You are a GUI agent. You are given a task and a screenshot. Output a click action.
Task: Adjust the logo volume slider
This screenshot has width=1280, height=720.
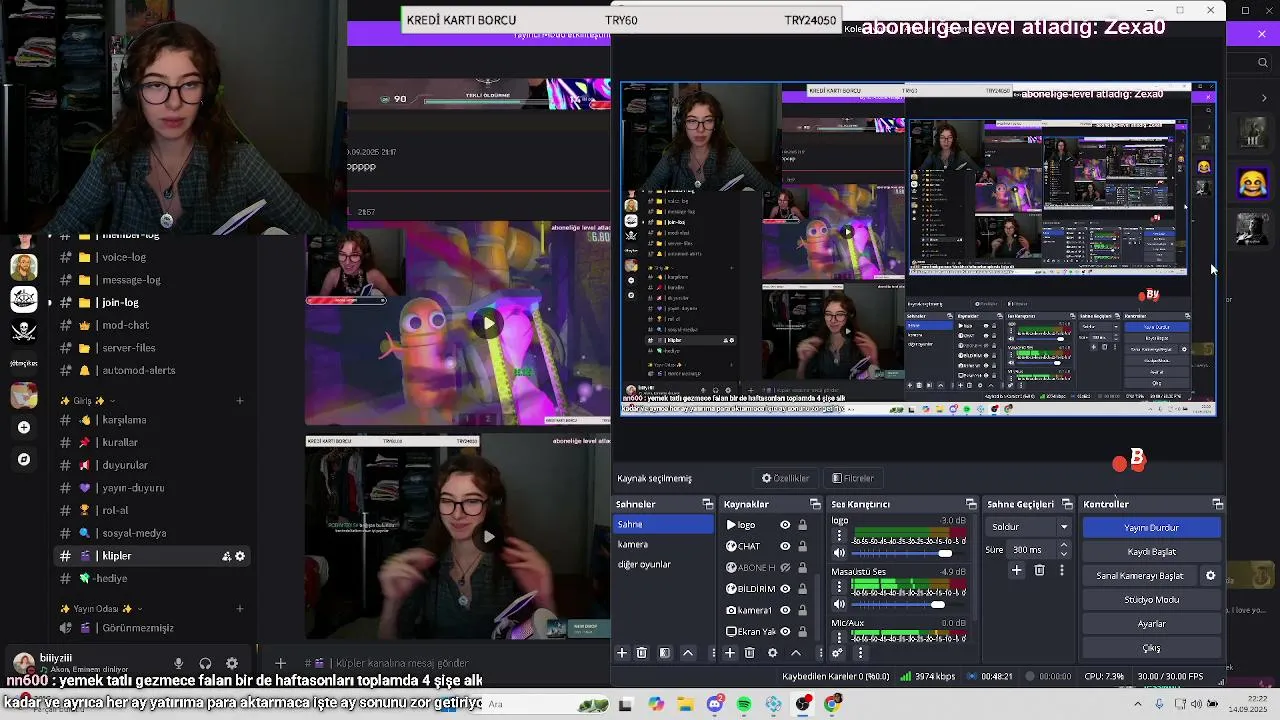945,553
